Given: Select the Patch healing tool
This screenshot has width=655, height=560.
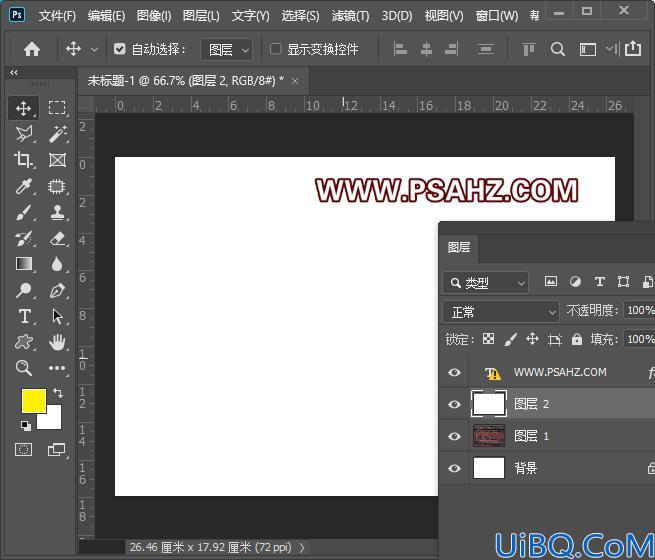Looking at the screenshot, I should [57, 186].
